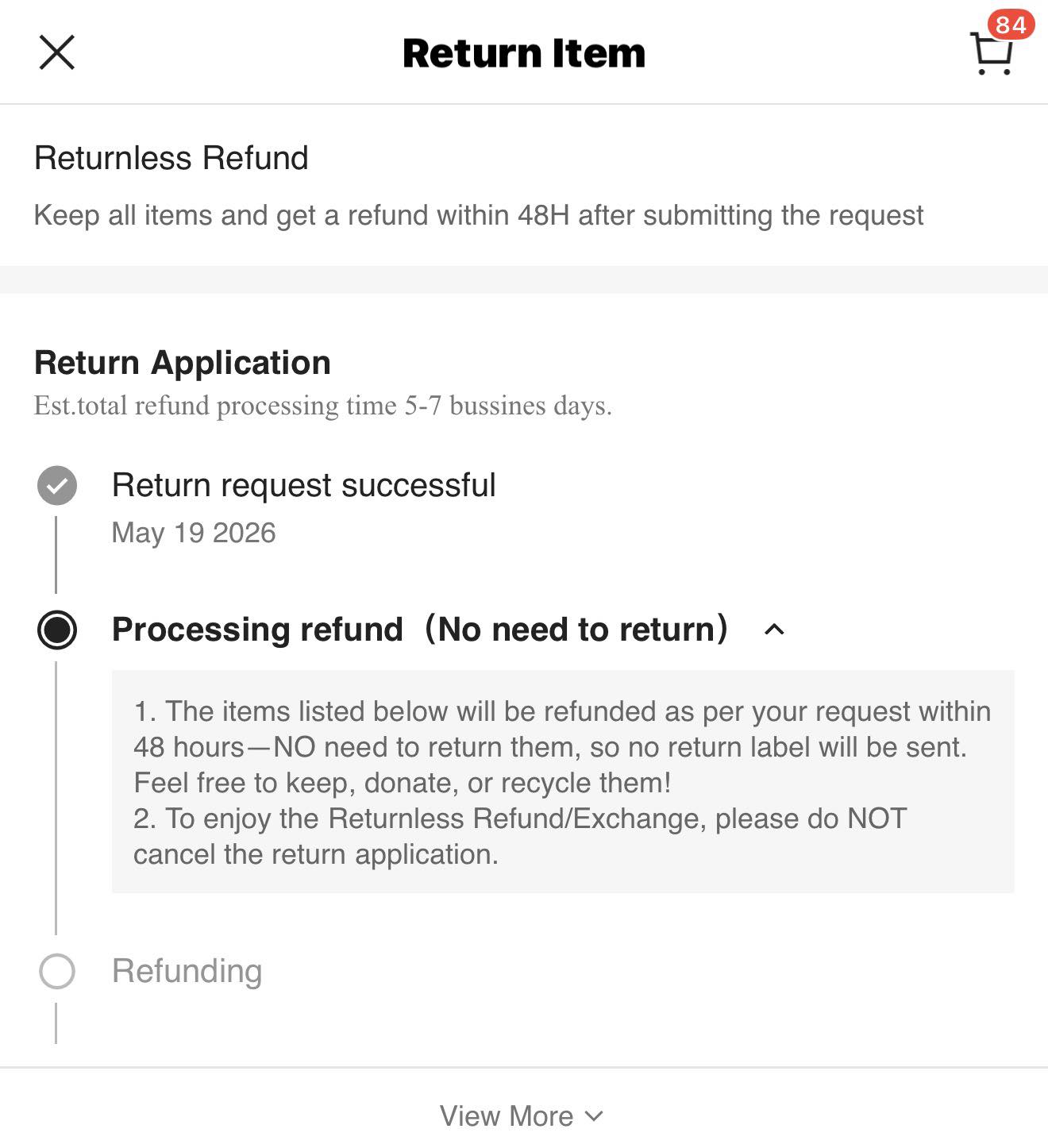Viewport: 1048px width, 1148px height.
Task: Tap the red 84 cart badge
Action: click(x=1011, y=25)
